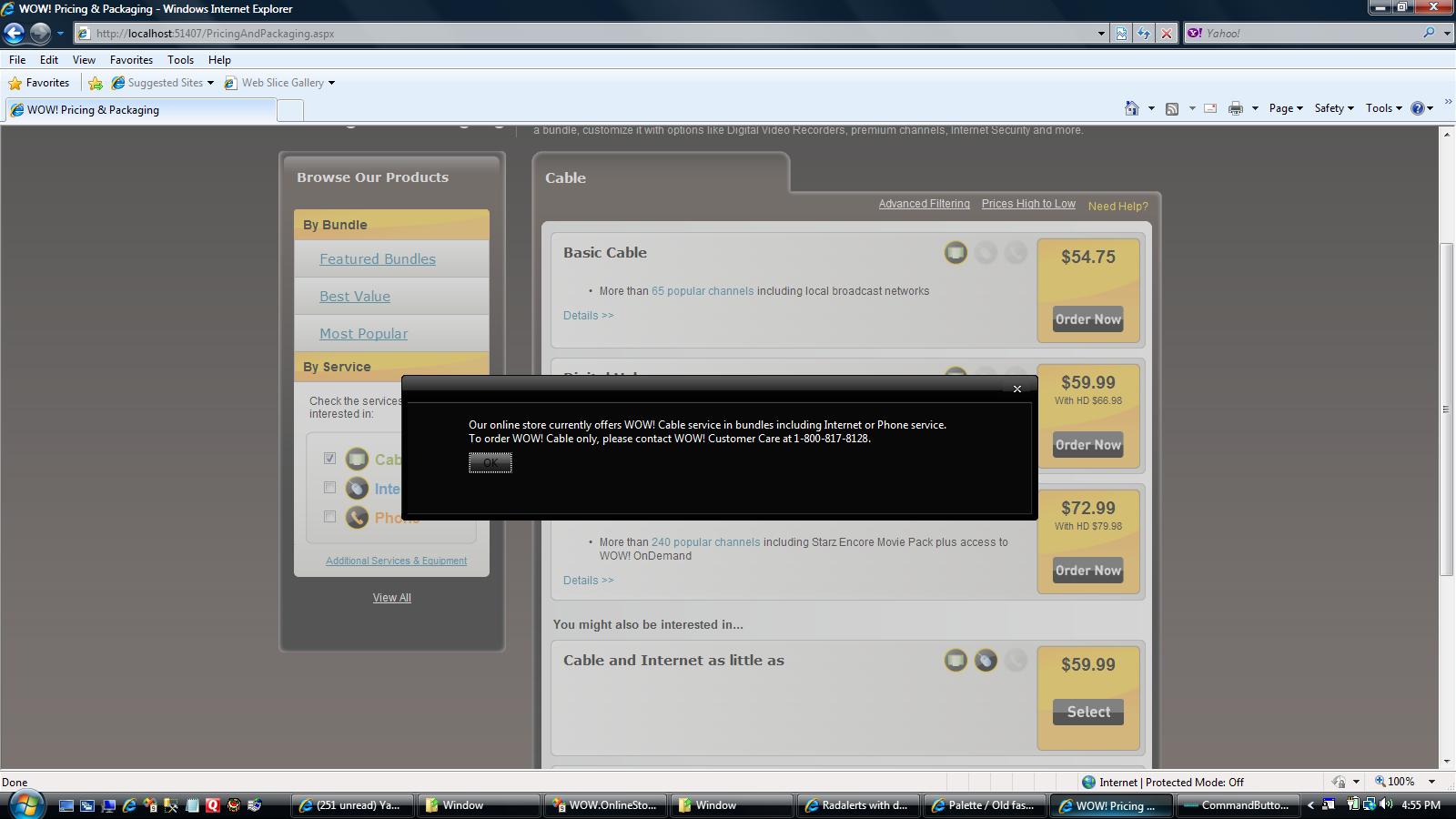The image size is (1456, 819).
Task: Click Phone icon on Cable and Internet card
Action: point(1016,661)
